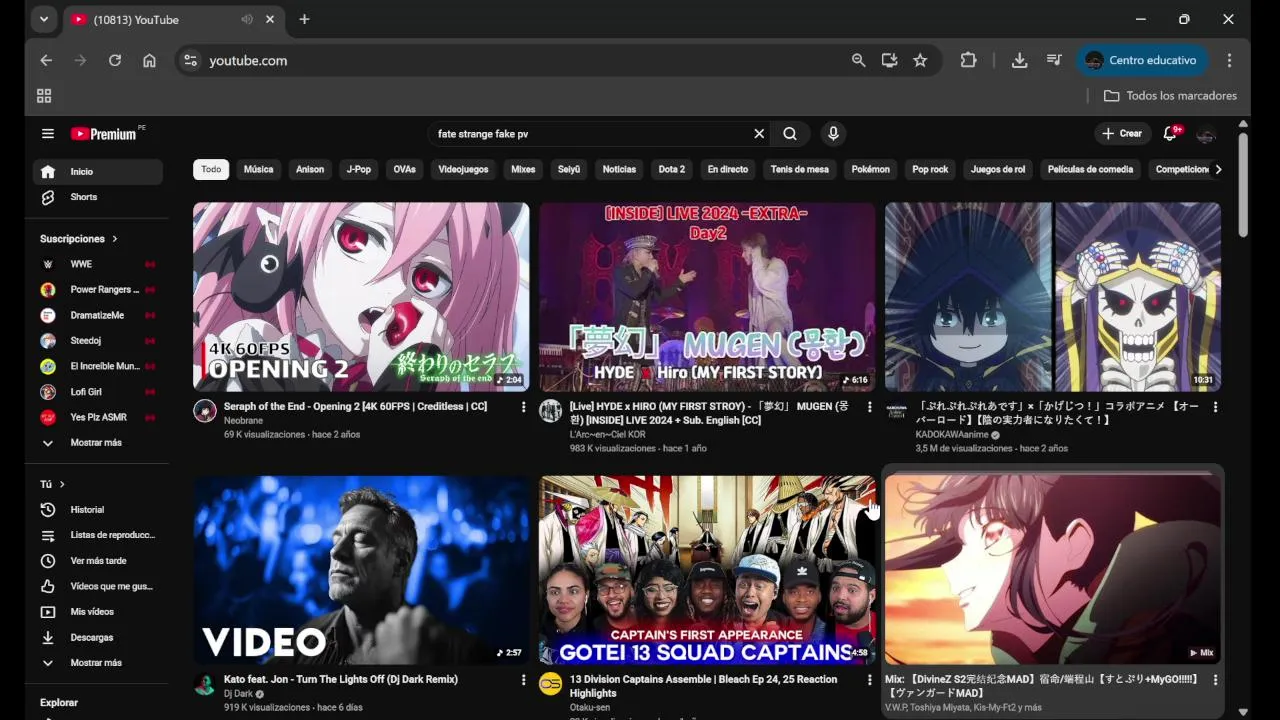Open Mis vídeos
Screen dimensions: 1280x720
coord(98,612)
